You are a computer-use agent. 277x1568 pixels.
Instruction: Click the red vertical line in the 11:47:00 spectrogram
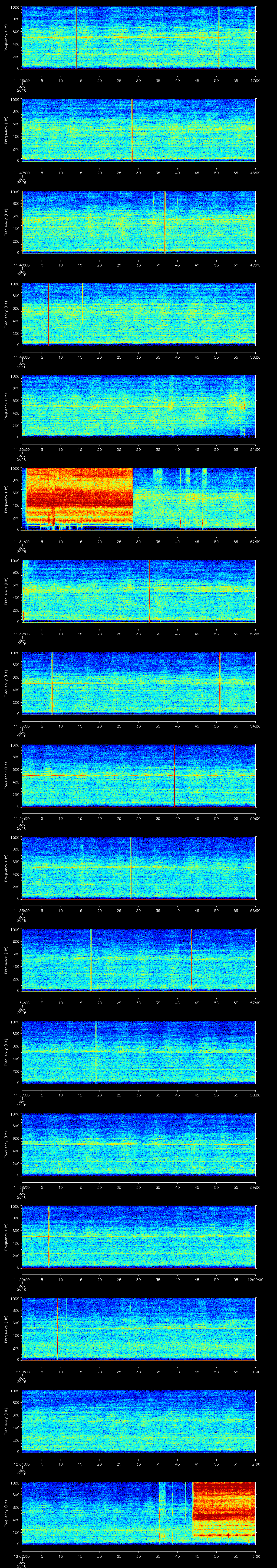pos(132,130)
